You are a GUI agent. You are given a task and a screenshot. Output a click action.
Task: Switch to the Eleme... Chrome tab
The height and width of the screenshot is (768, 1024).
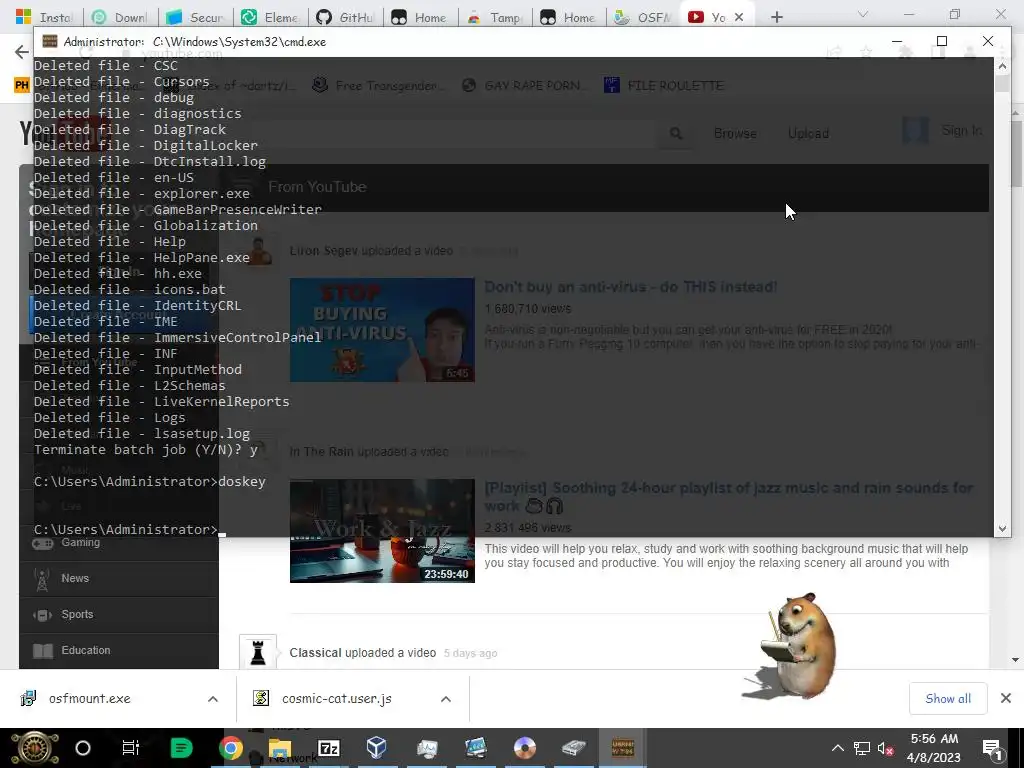270,17
